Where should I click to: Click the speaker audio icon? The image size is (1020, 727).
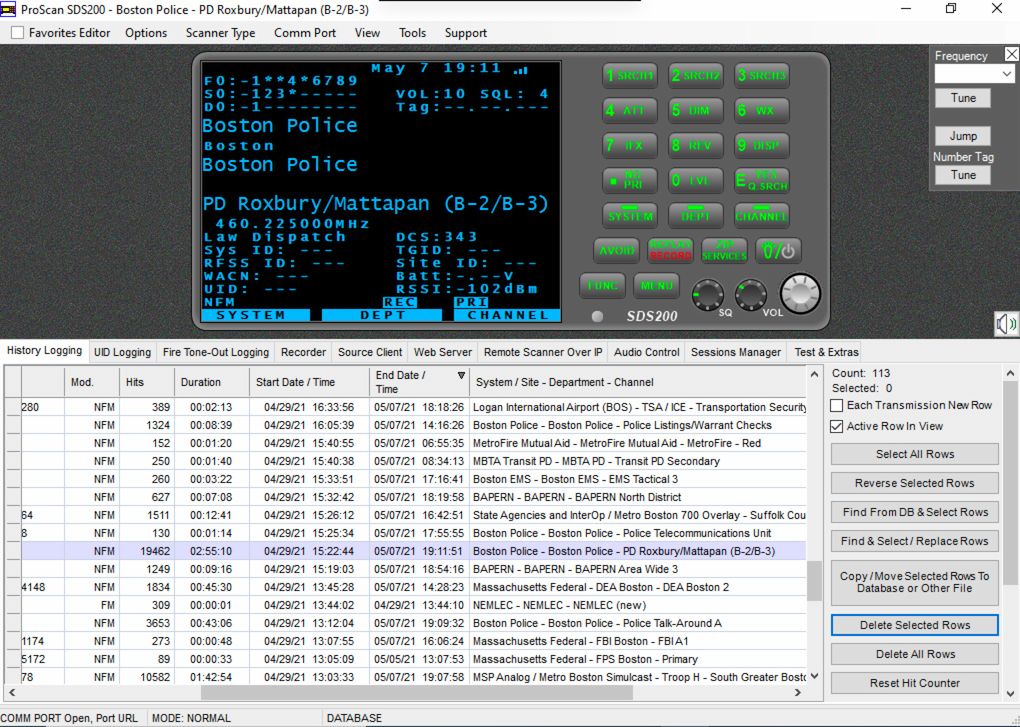point(1004,323)
